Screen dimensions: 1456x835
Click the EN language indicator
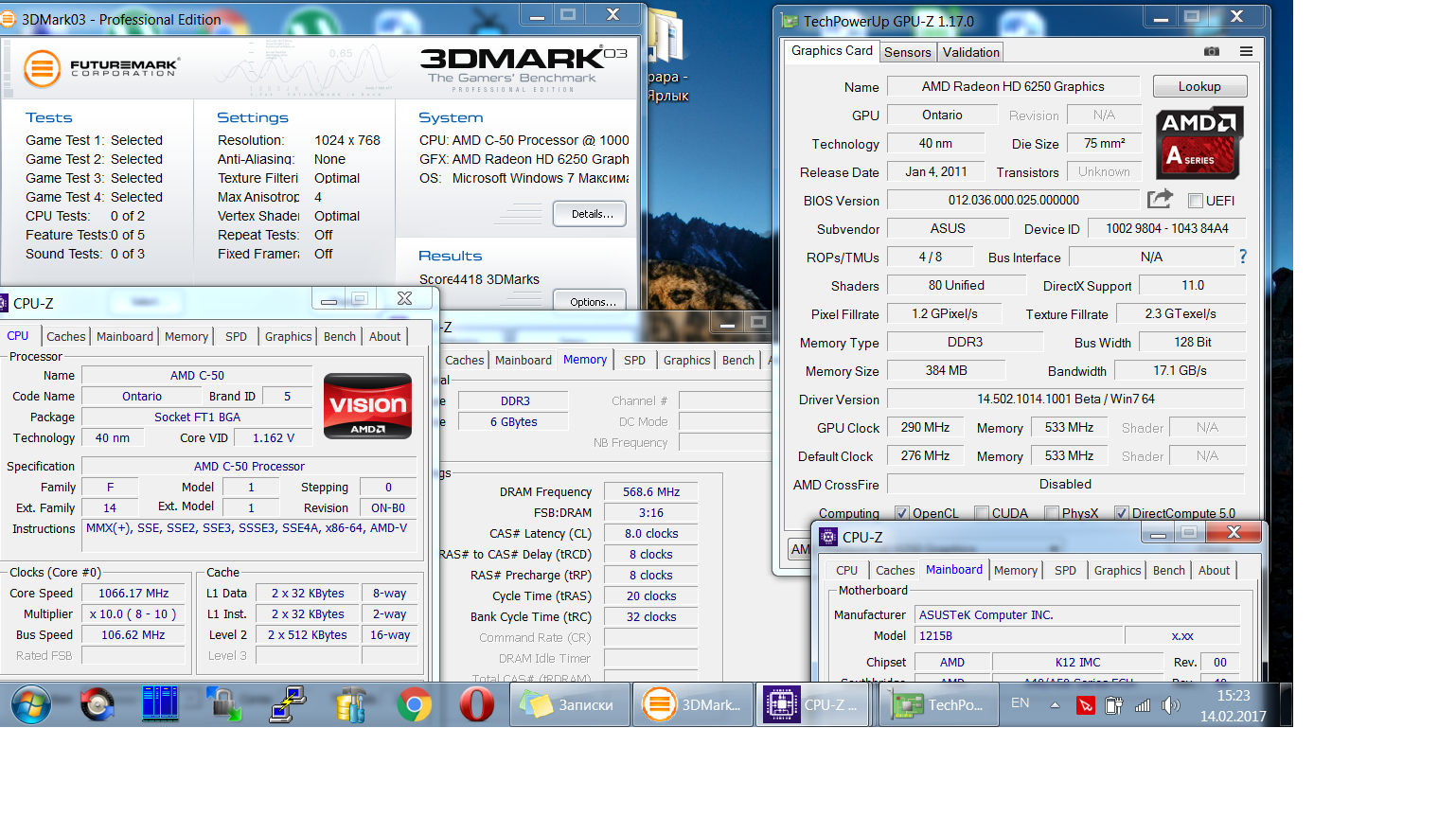tap(1020, 703)
